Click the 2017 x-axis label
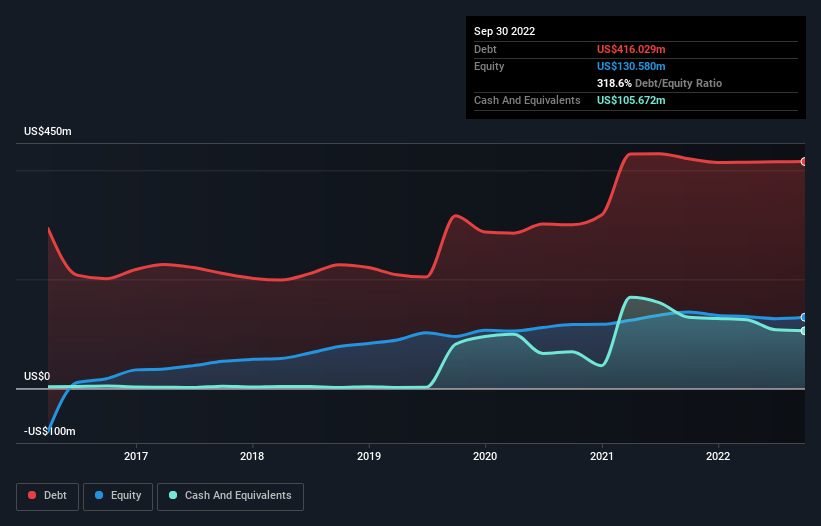The height and width of the screenshot is (526, 821). pos(136,456)
